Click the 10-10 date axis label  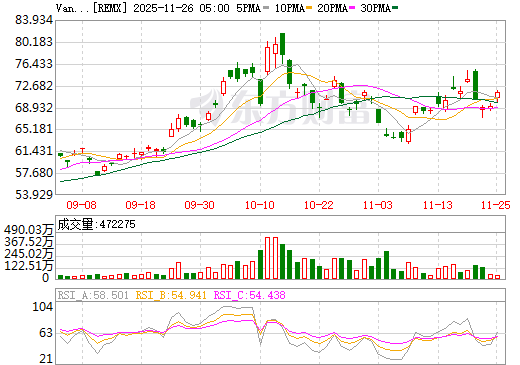(x=260, y=205)
